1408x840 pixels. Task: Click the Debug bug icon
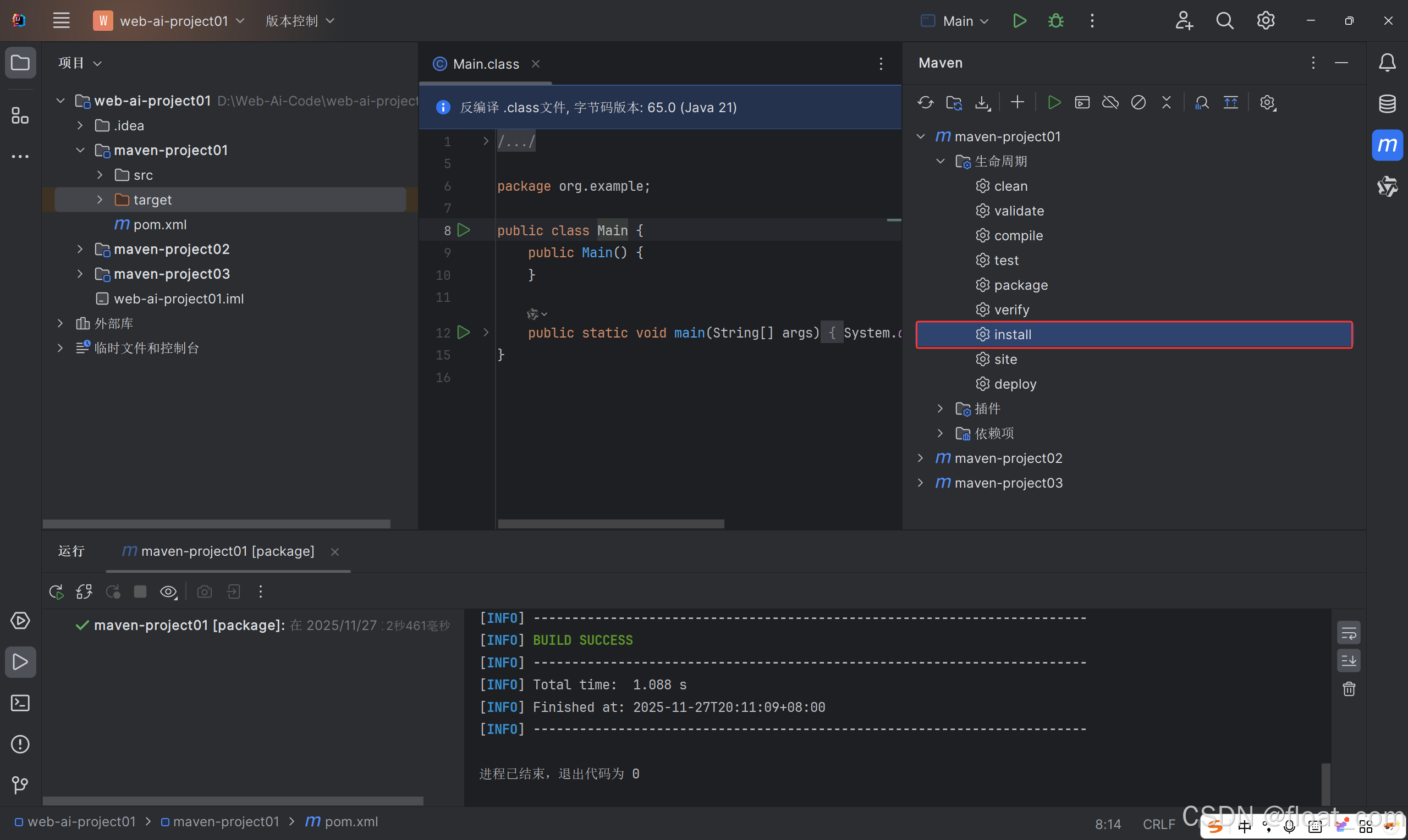pyautogui.click(x=1055, y=21)
